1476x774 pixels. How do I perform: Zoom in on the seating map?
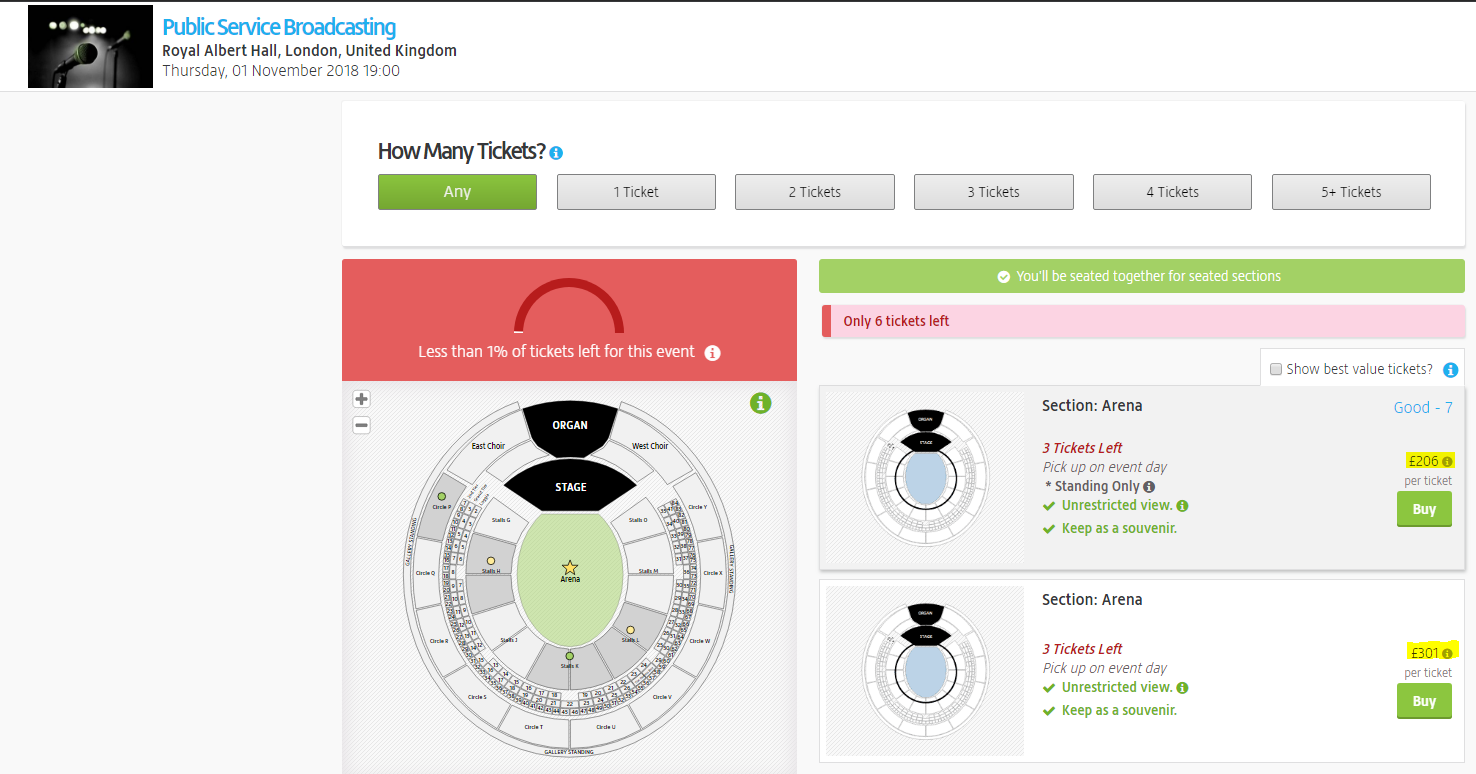[x=362, y=398]
